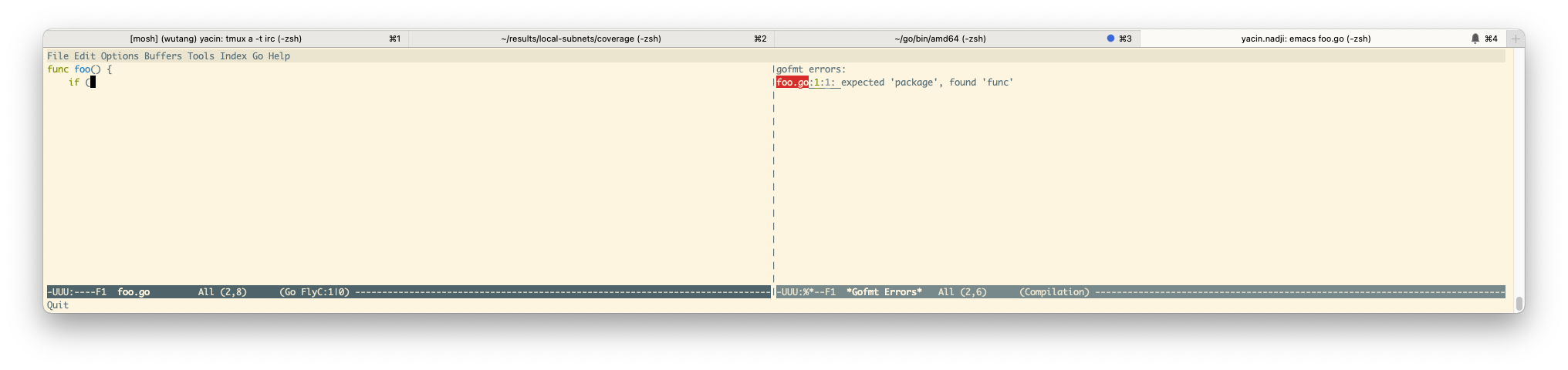Screen dimensions: 1568x370
Task: Add a new terminal tab with plus button
Action: [x=1516, y=39]
